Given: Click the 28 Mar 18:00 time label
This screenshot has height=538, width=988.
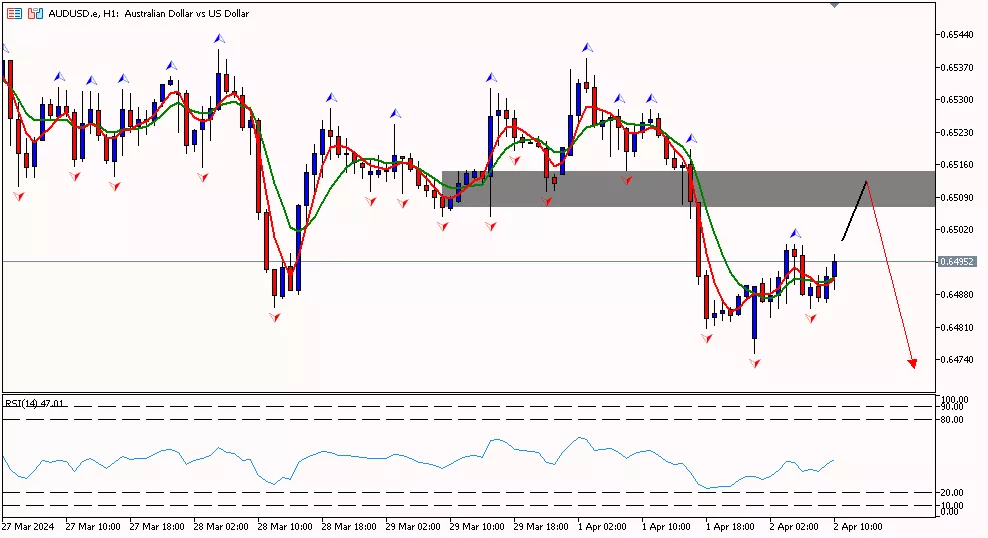Looking at the screenshot, I should pyautogui.click(x=349, y=527).
